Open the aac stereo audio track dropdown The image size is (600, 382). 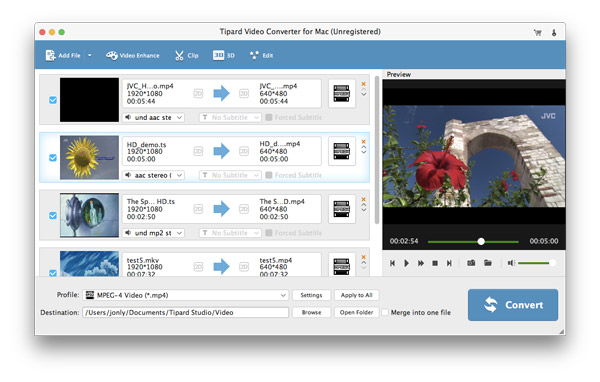(x=154, y=175)
